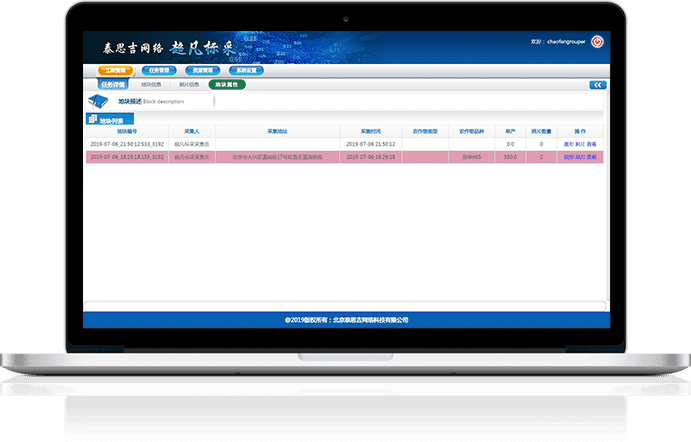This screenshot has height=442, width=691.
Task: Sort by the 采集时间 column header
Action: (371, 131)
